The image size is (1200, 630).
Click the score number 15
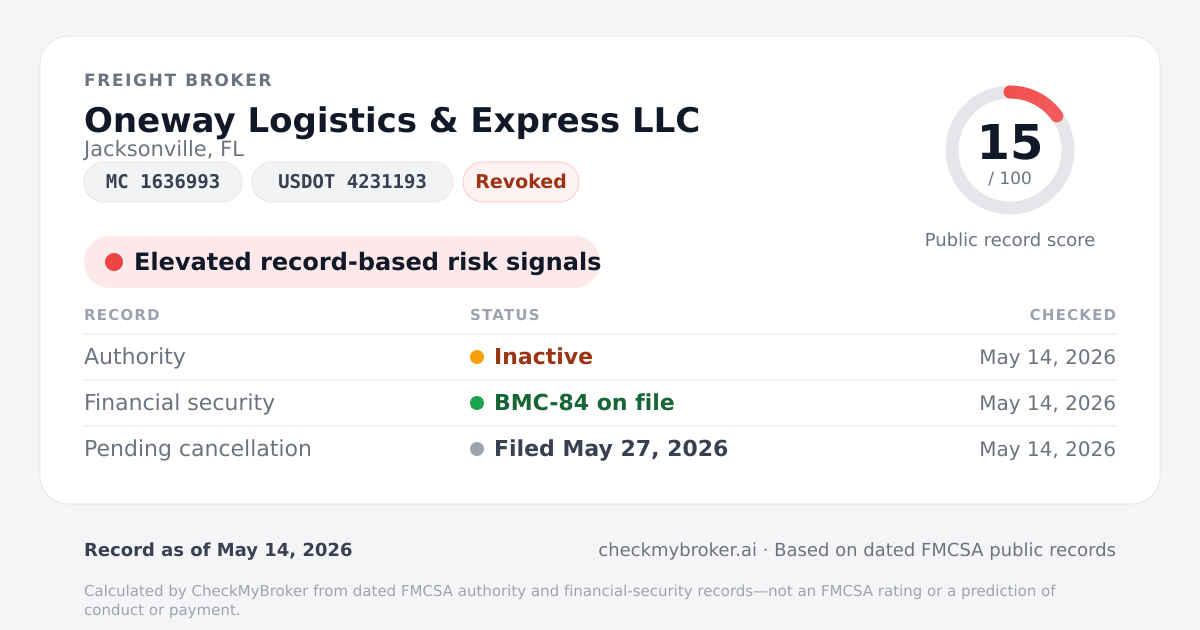(1010, 143)
